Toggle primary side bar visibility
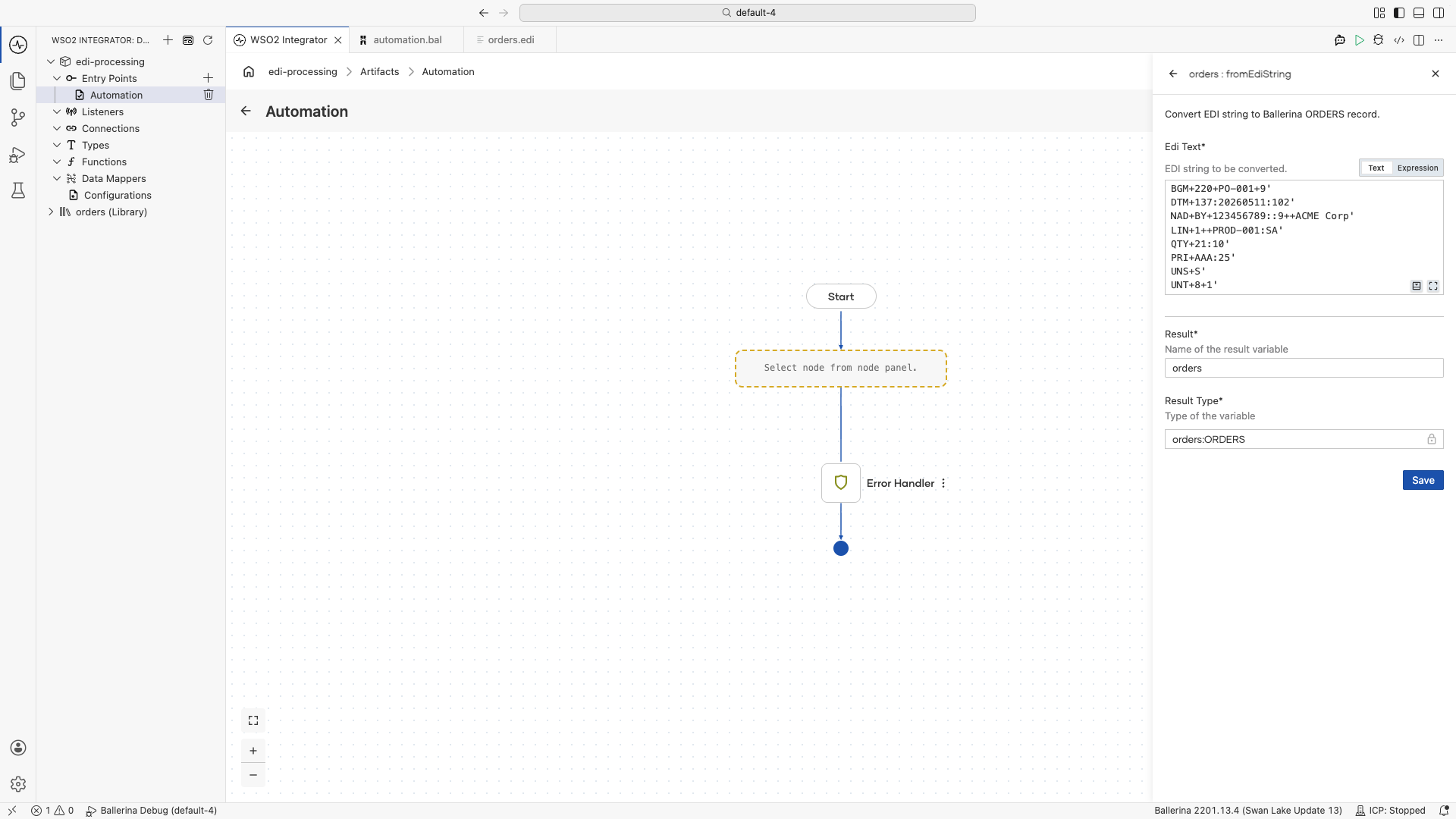 point(1399,13)
